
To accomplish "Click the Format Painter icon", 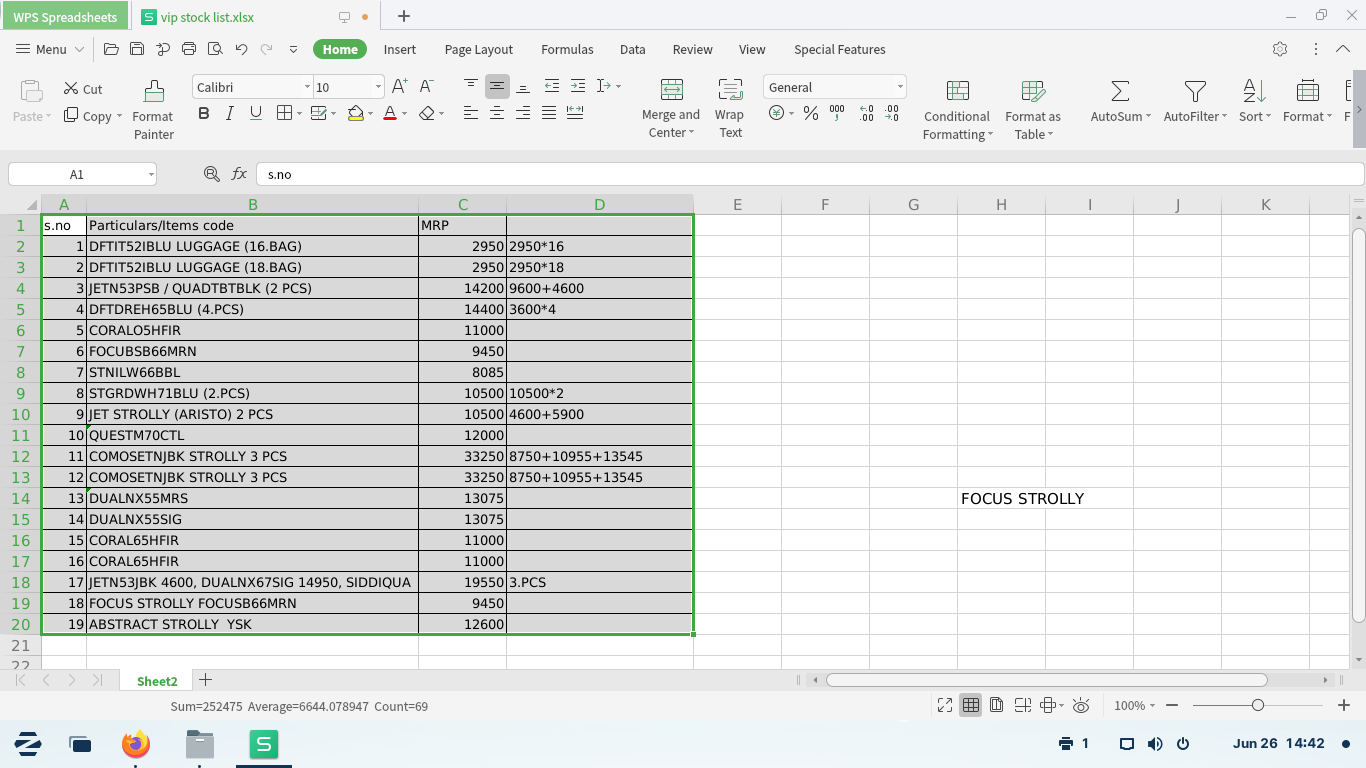I will [x=153, y=92].
